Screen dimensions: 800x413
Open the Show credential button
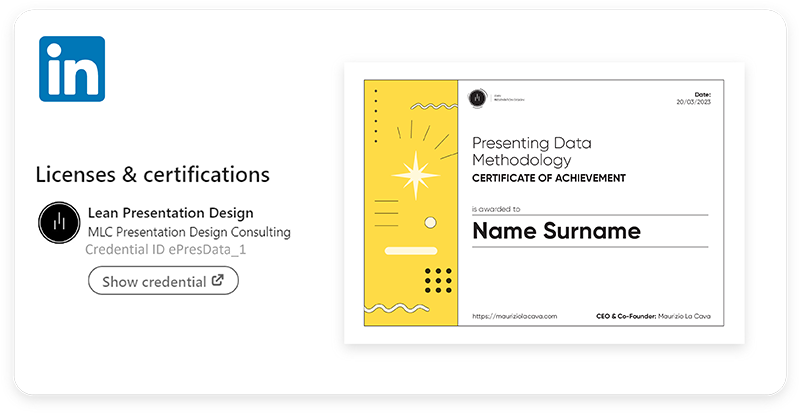pyautogui.click(x=163, y=281)
